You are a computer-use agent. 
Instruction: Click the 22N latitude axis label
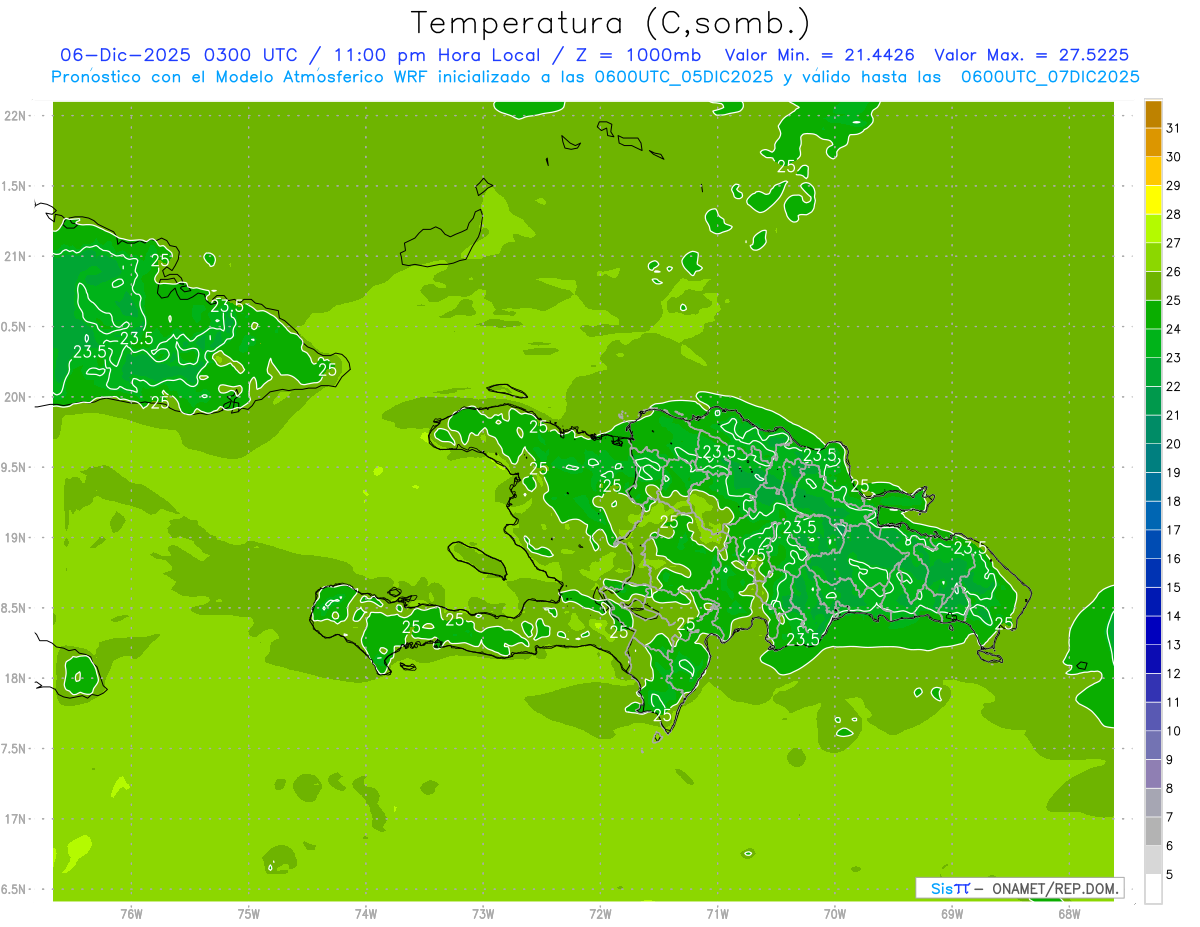(14, 116)
